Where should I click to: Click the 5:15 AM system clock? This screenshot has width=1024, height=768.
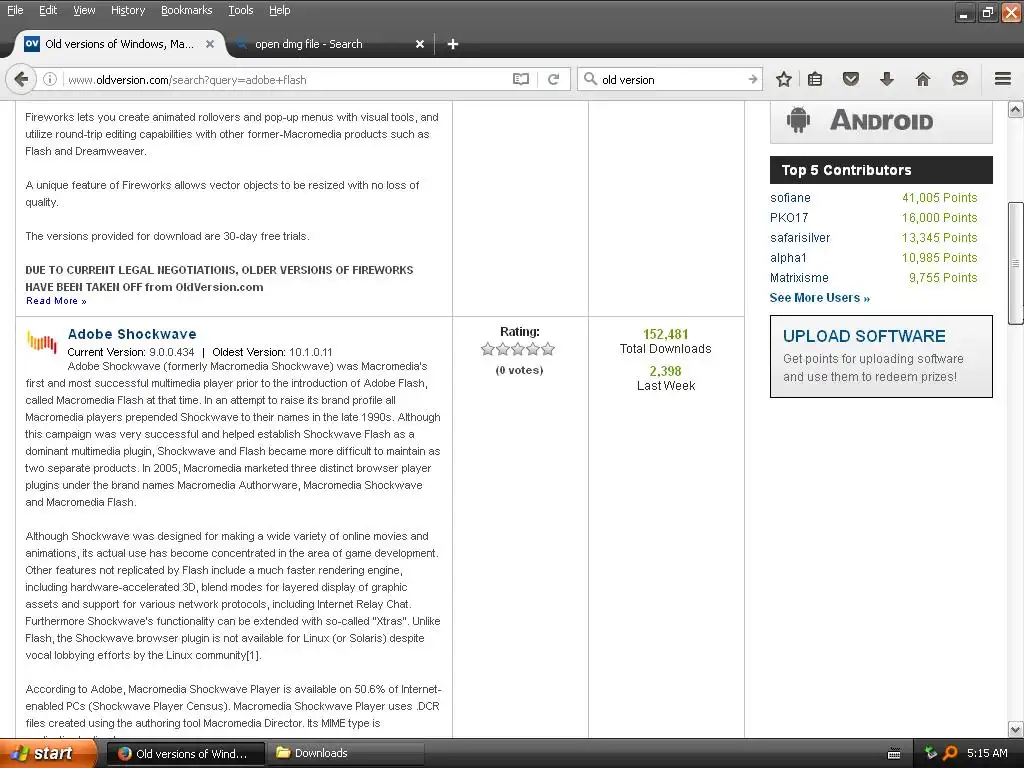(x=987, y=753)
